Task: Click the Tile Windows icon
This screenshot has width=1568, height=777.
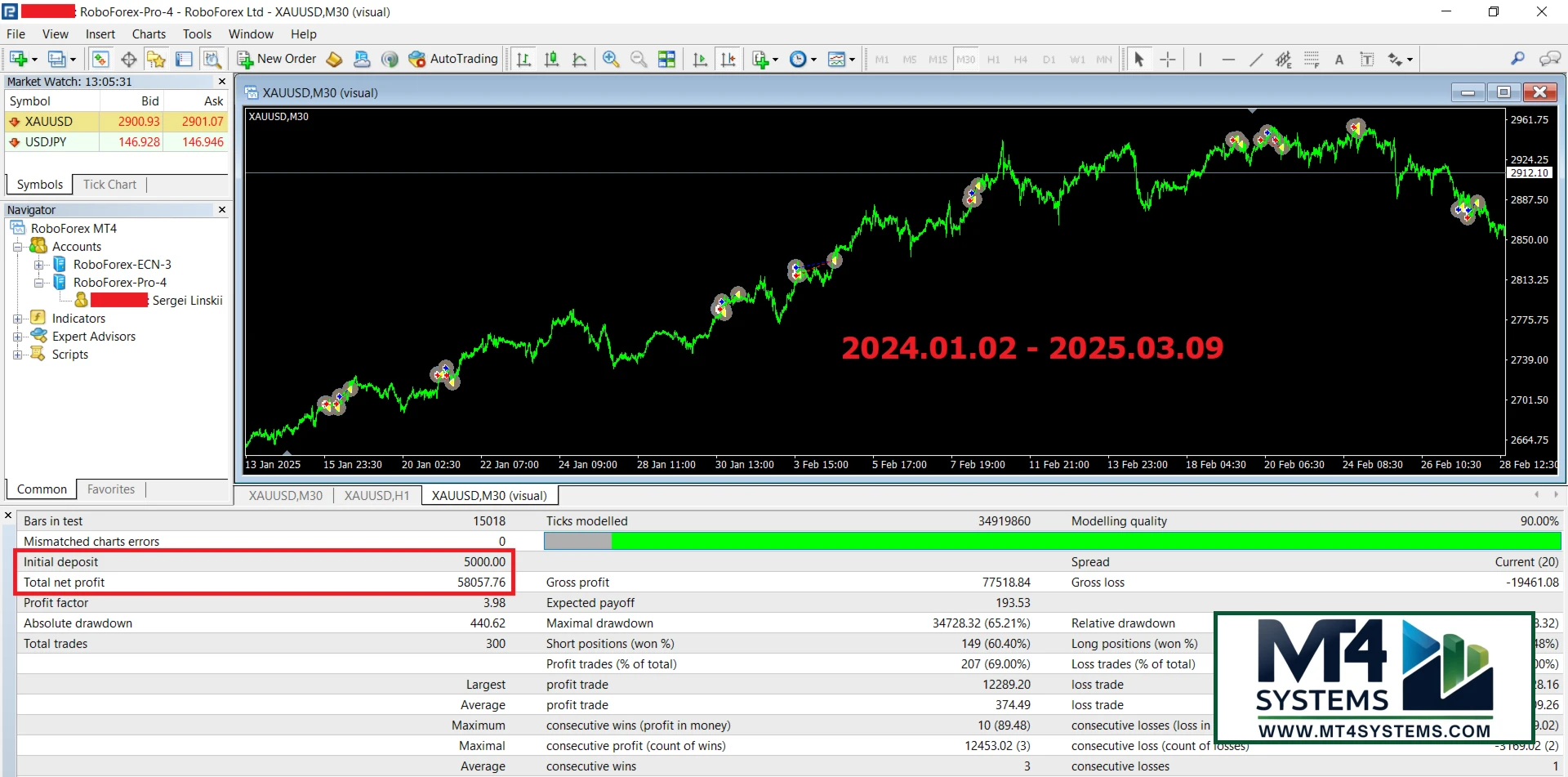Action: pos(667,59)
